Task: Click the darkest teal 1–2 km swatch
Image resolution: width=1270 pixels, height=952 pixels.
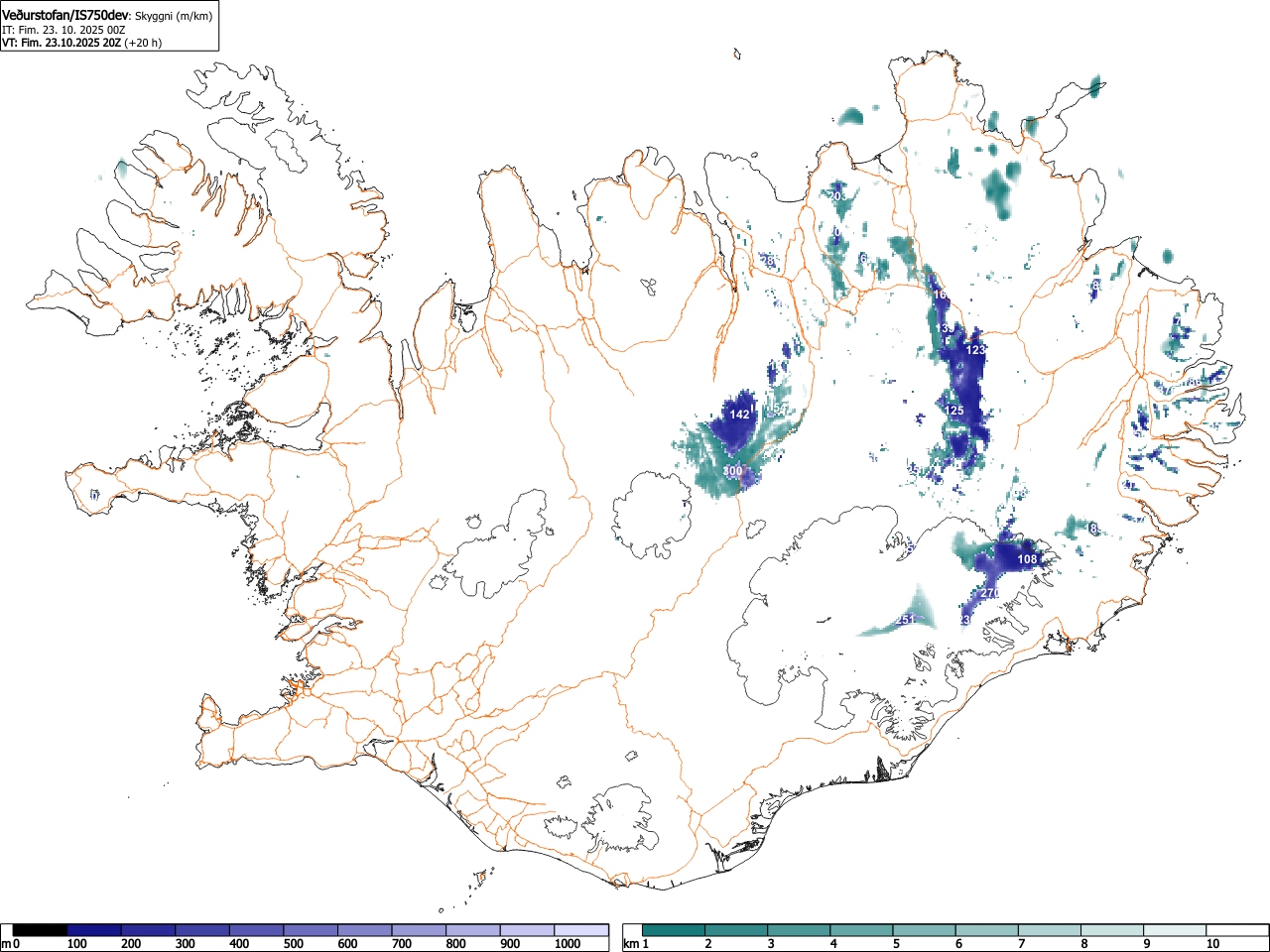Action: pyautogui.click(x=675, y=930)
